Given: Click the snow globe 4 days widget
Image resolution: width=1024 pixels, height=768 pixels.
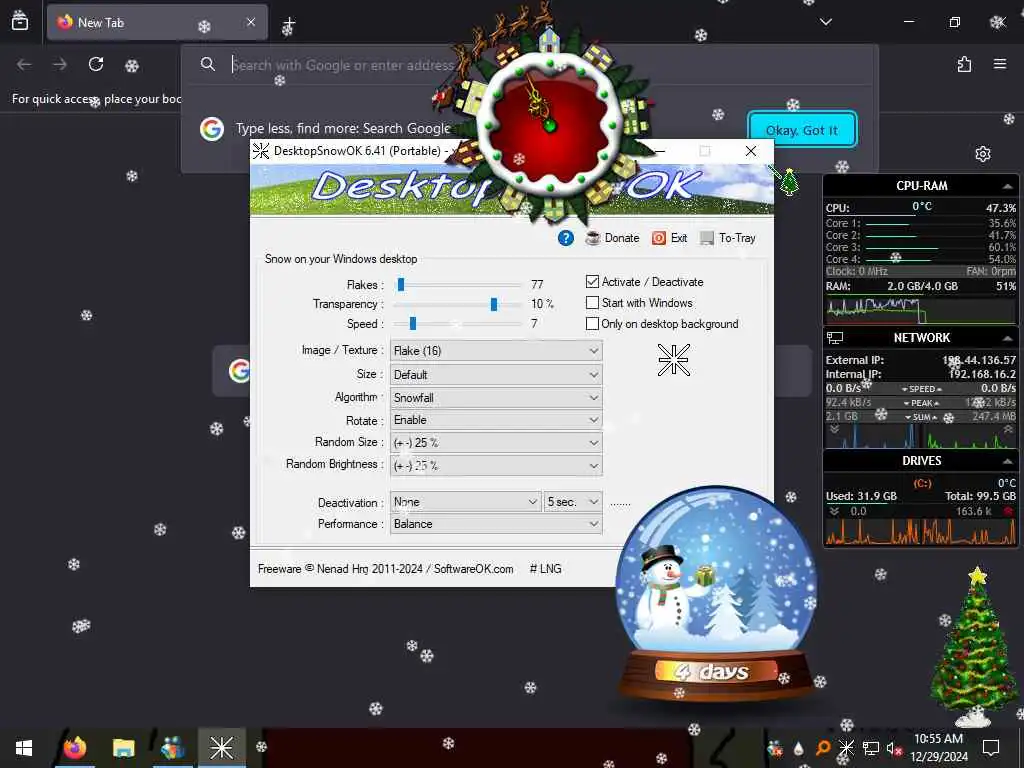Looking at the screenshot, I should coord(716,594).
